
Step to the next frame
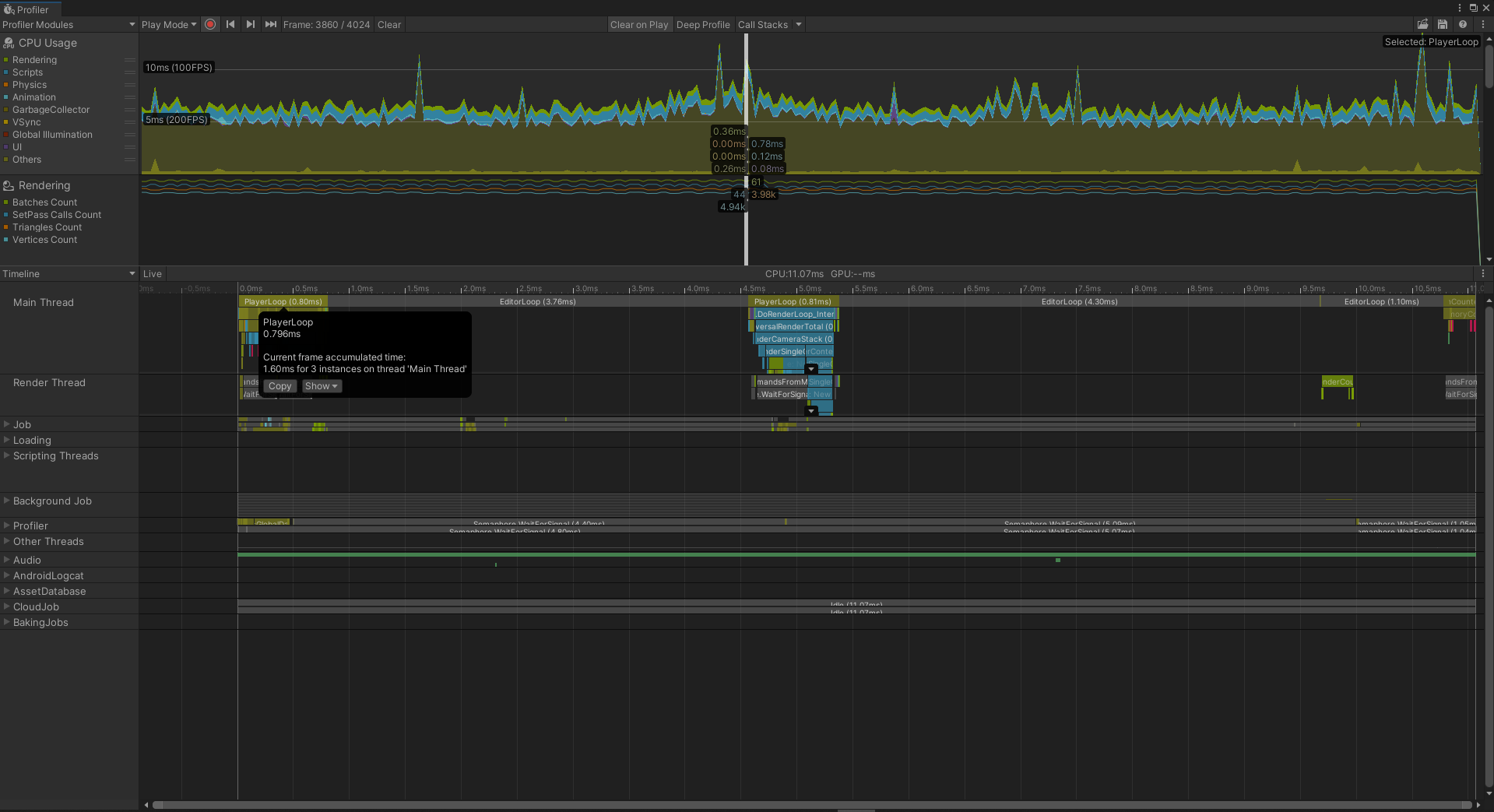[x=250, y=24]
